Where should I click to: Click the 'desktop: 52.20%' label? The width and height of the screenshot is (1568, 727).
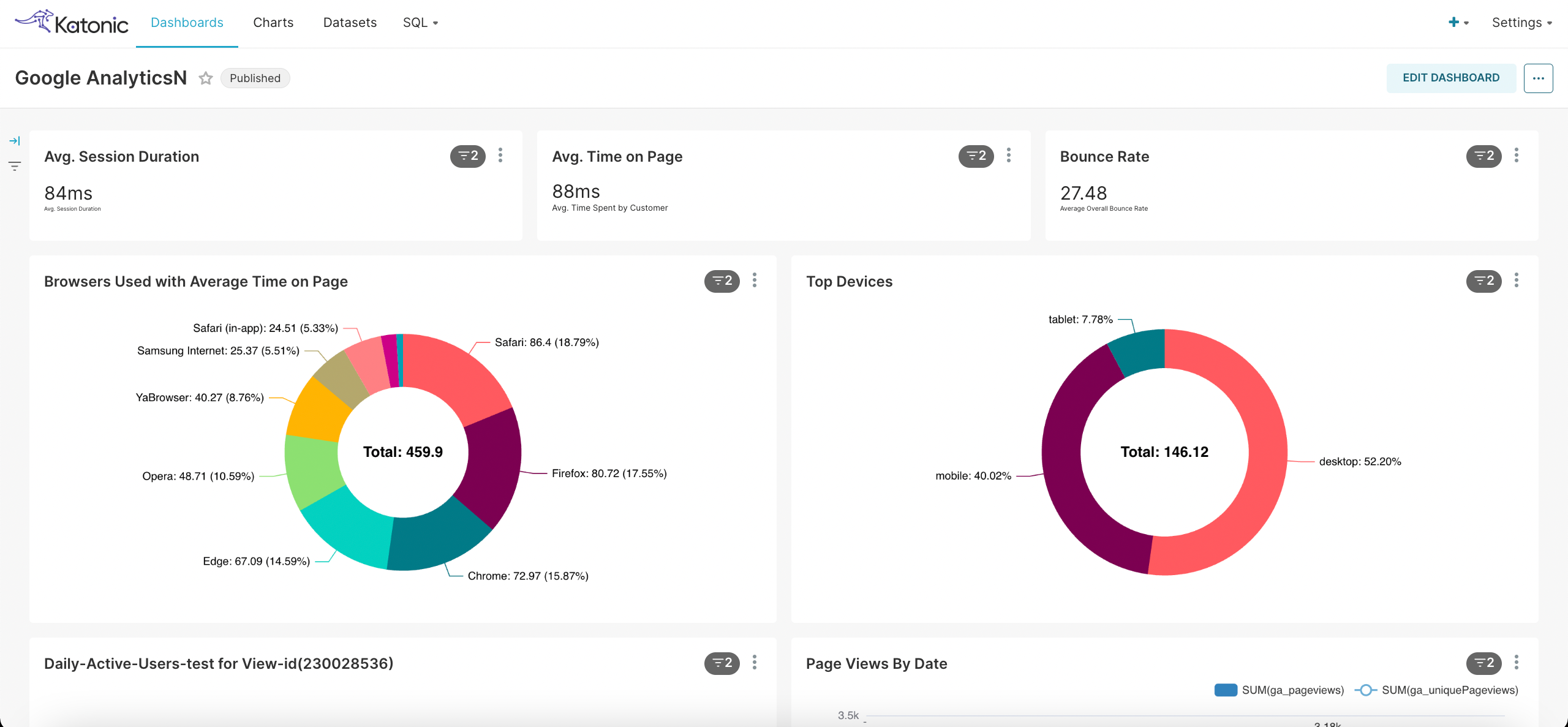coord(1360,462)
